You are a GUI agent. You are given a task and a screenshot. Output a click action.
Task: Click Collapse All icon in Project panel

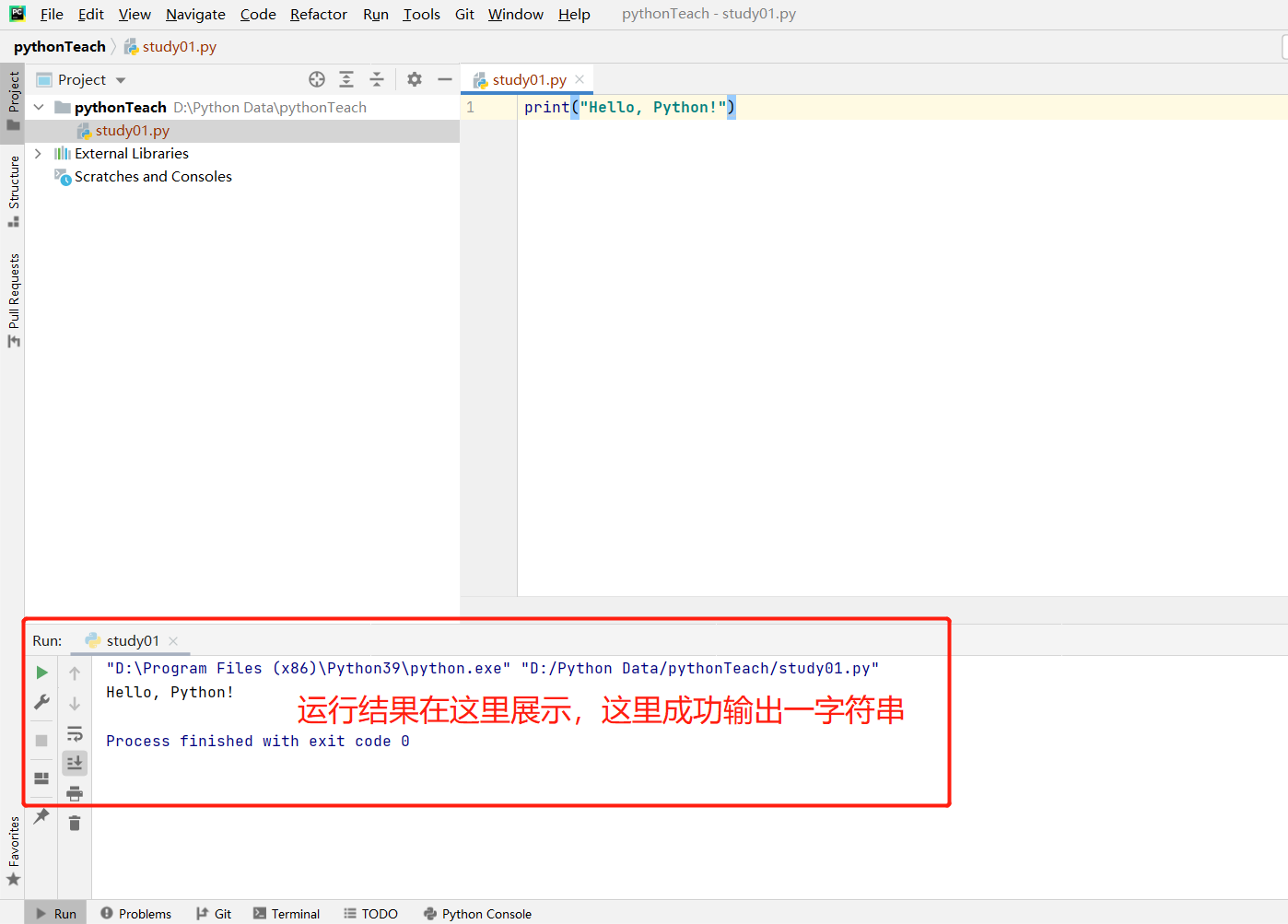pyautogui.click(x=377, y=79)
